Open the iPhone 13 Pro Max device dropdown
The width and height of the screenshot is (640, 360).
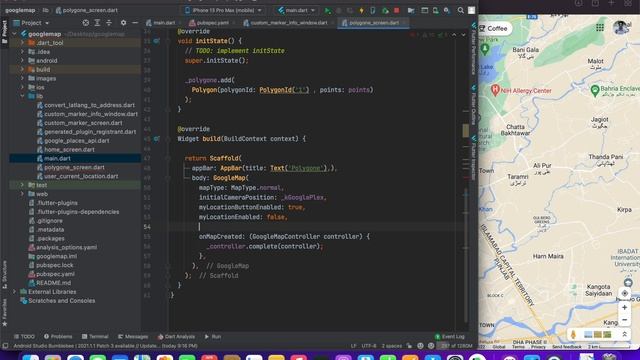pyautogui.click(x=223, y=10)
